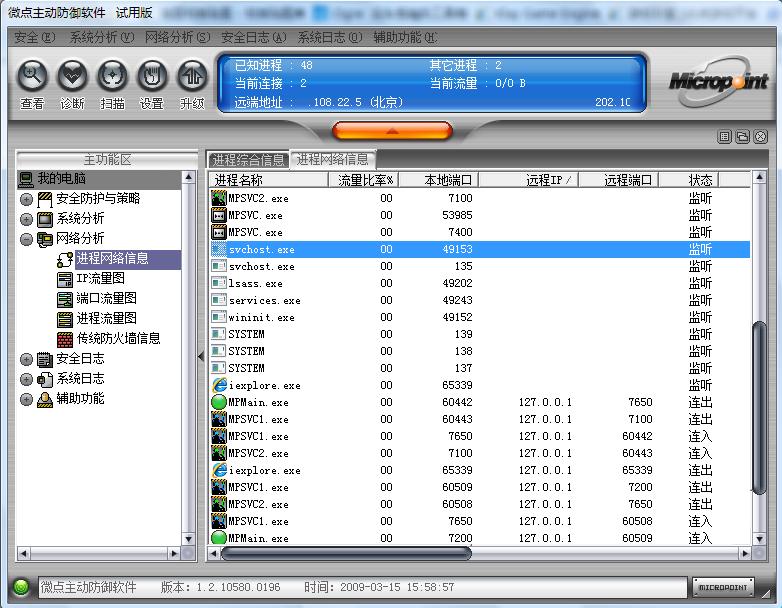
Task: Click the tree panel scroll-down arrow
Action: pos(189,539)
